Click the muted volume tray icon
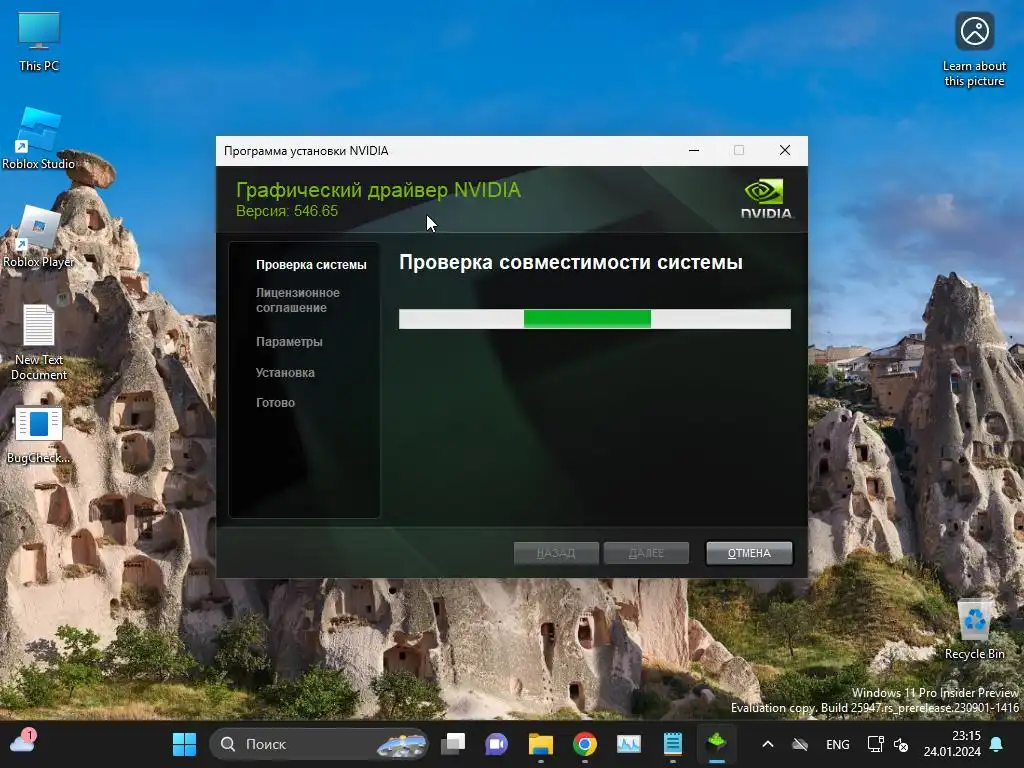The image size is (1024, 768). coord(901,744)
